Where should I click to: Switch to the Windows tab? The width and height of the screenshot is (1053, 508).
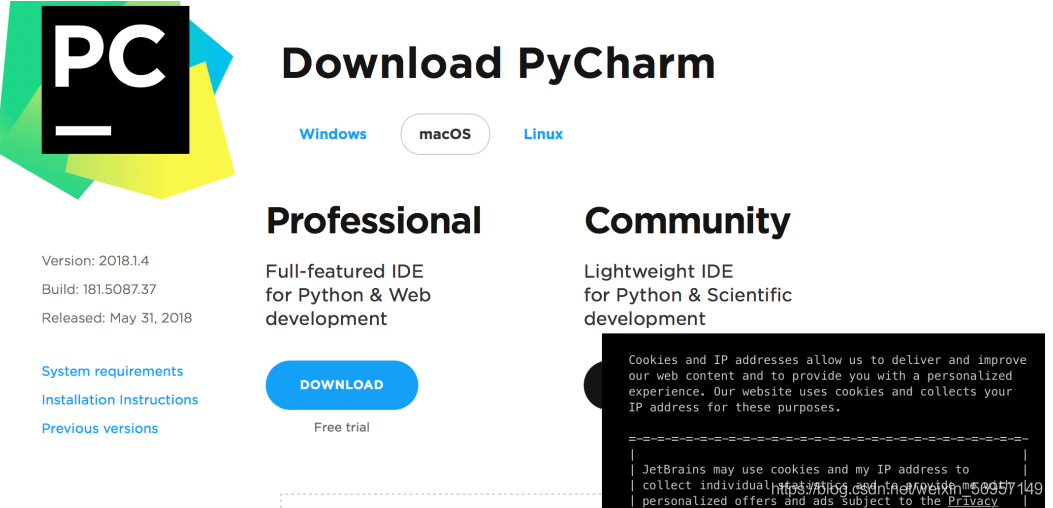(333, 134)
